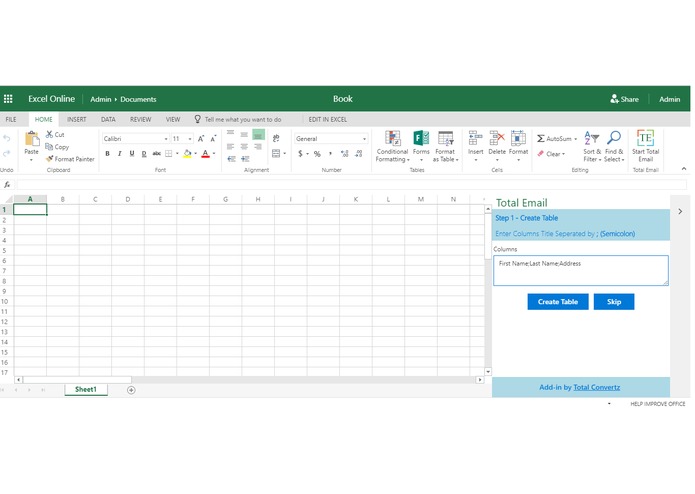
Task: Click the Redo arrow icon
Action: [x=6, y=153]
